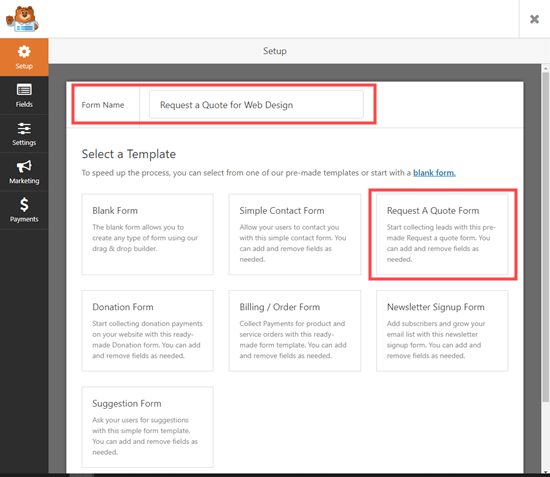Pick the Suggestion Form template
Viewport: 550px width, 477px height.
tap(147, 427)
